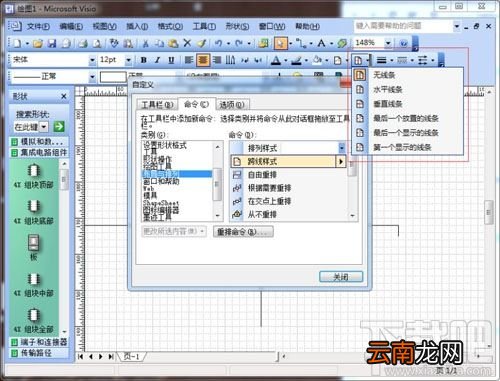The height and width of the screenshot is (381, 500).
Task: Click the 重排命令 button
Action: (243, 232)
